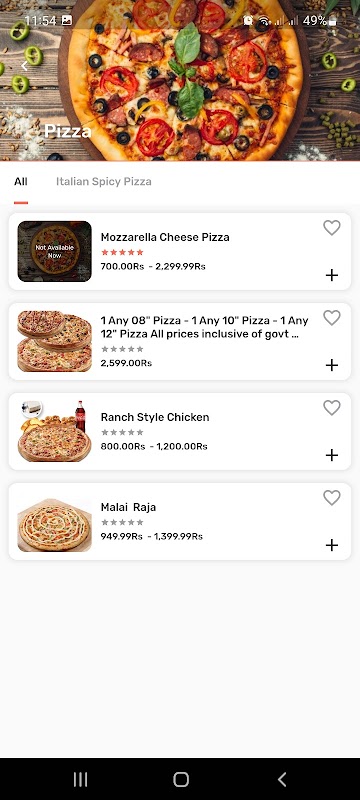Viewport: 360px width, 800px height.
Task: Add Ranch Style Chicken using plus icon
Action: pyautogui.click(x=332, y=455)
